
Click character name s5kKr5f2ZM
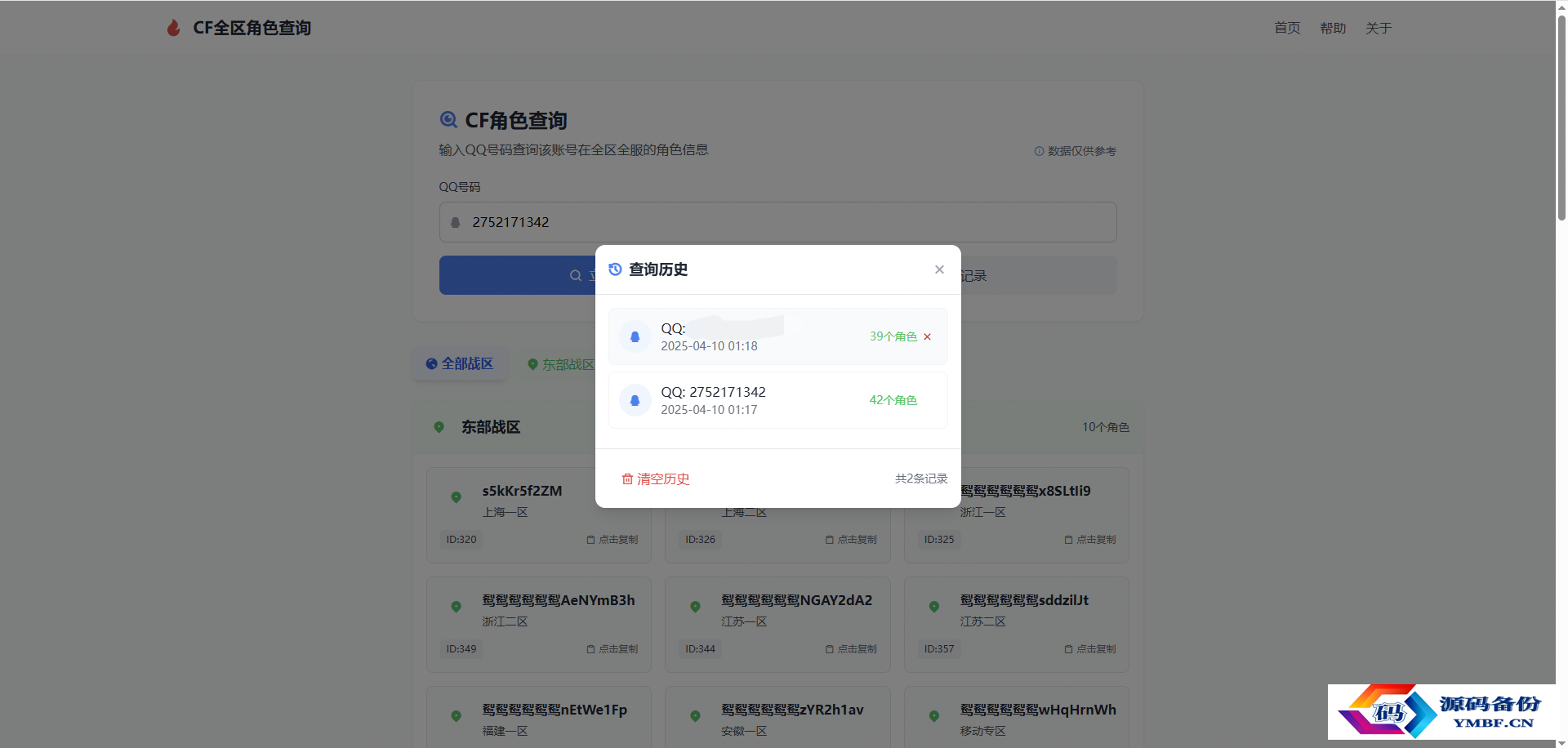click(x=522, y=491)
